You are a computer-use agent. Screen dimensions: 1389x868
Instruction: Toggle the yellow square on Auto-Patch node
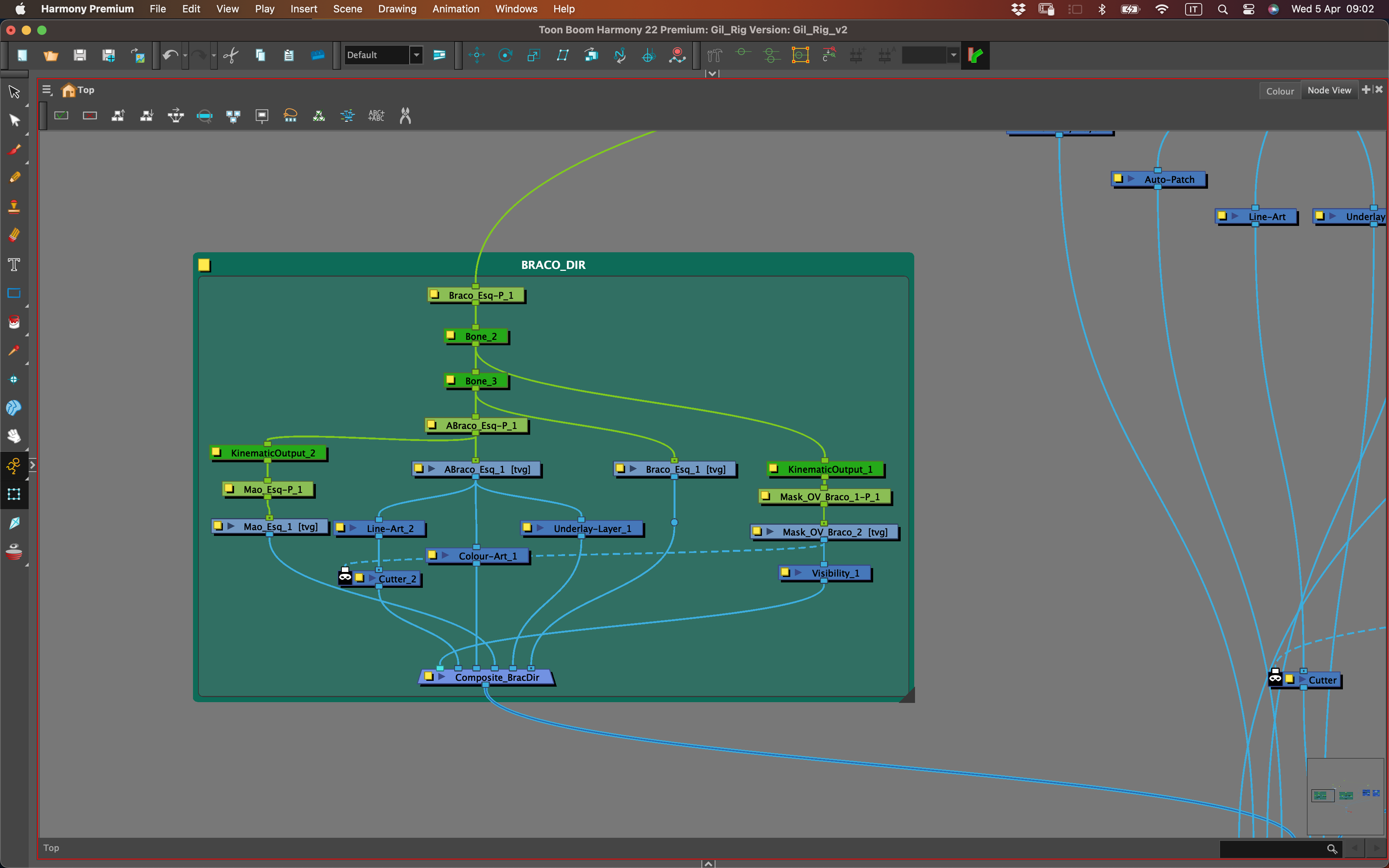tap(1118, 179)
